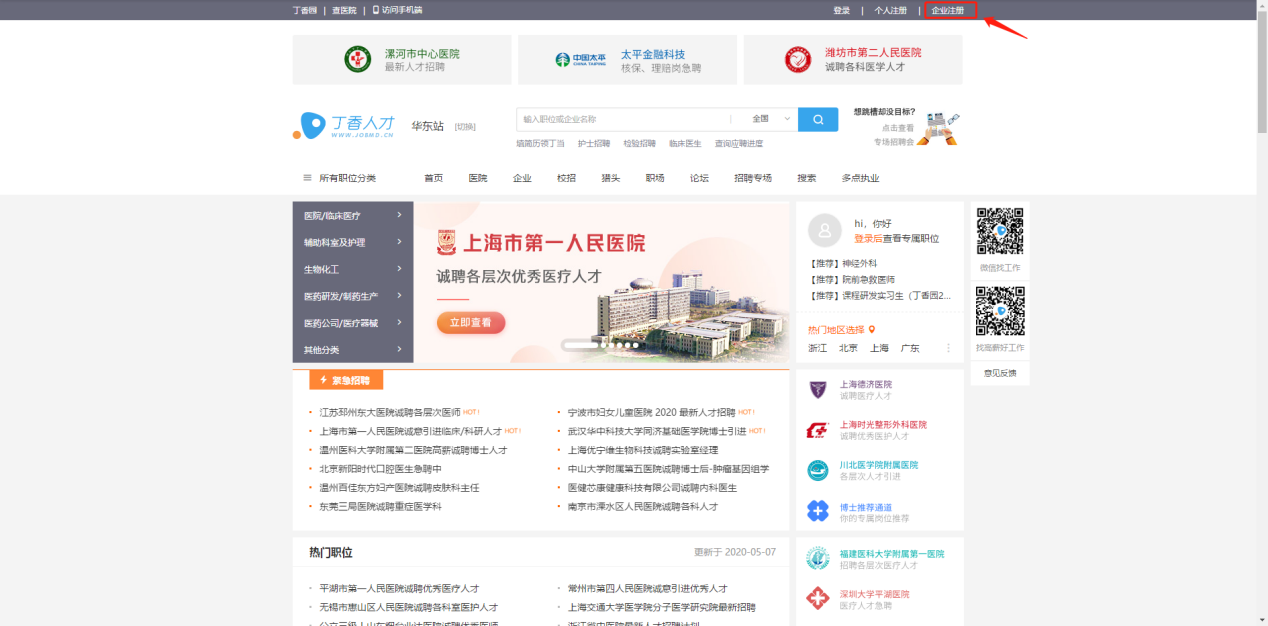Click the mobile phone icon near 访问手机端

tap(376, 10)
